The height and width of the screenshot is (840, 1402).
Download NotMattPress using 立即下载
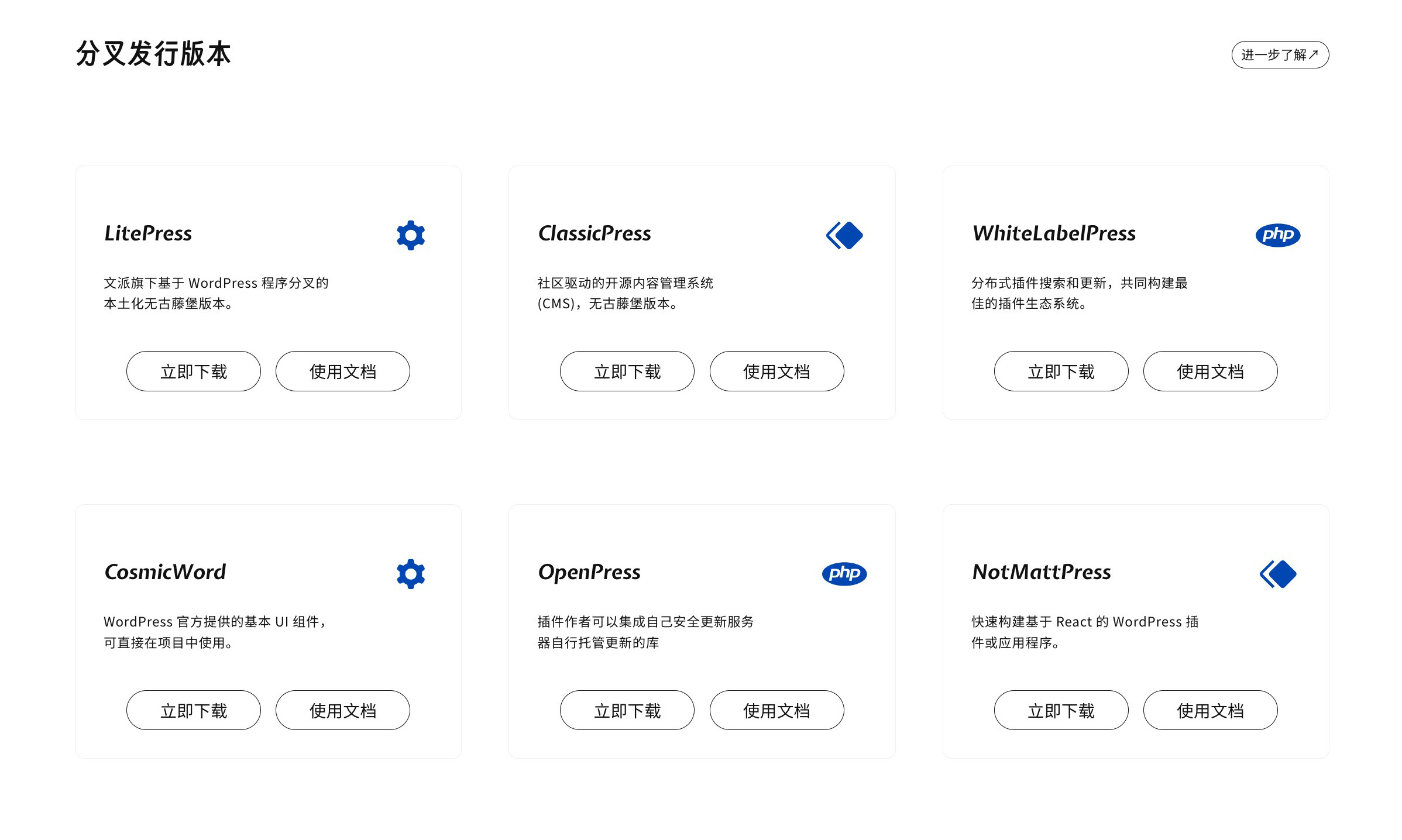click(1061, 710)
